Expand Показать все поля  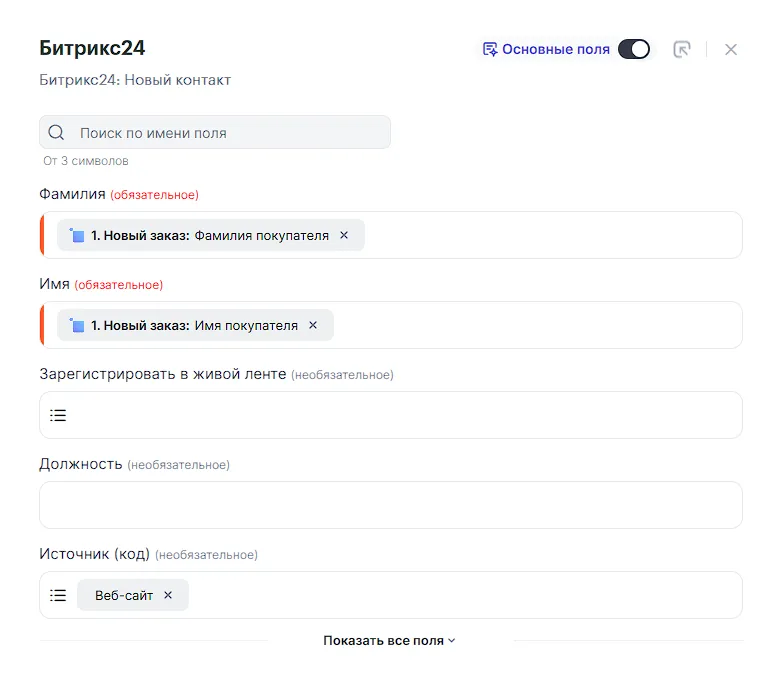389,640
